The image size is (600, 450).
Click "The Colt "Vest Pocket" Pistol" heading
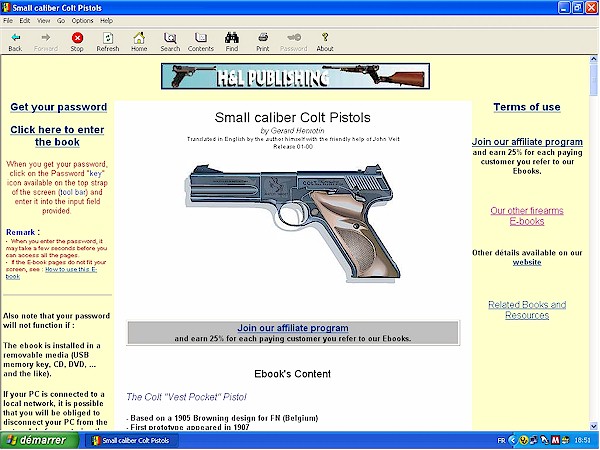(186, 397)
